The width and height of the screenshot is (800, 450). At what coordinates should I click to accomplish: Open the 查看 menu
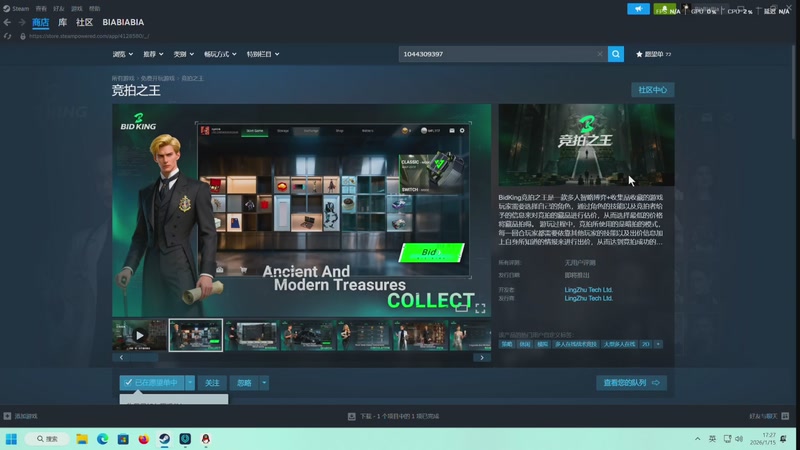(x=41, y=8)
